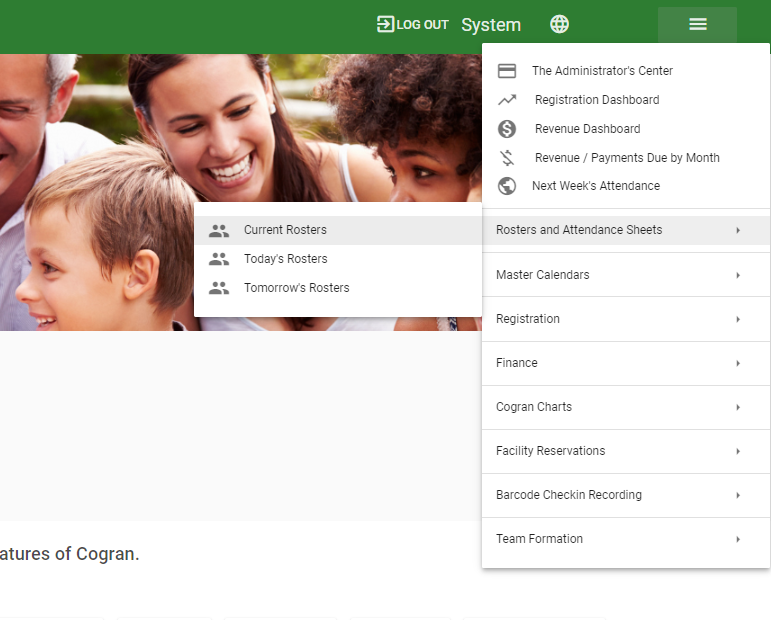Image resolution: width=771 pixels, height=620 pixels.
Task: Open Registration Dashboard menu entry
Action: 626,100
